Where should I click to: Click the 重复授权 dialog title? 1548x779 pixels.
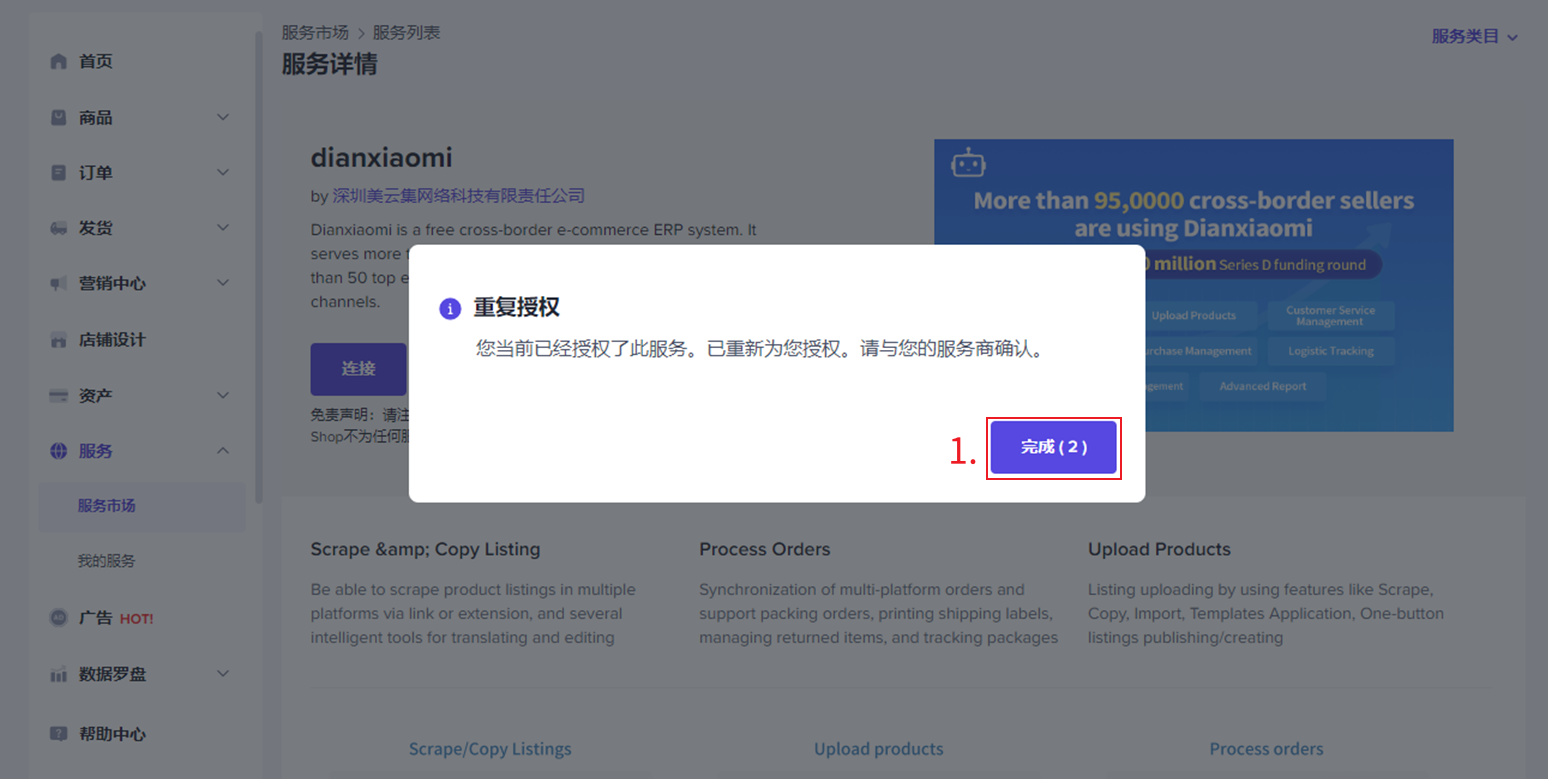pos(516,307)
